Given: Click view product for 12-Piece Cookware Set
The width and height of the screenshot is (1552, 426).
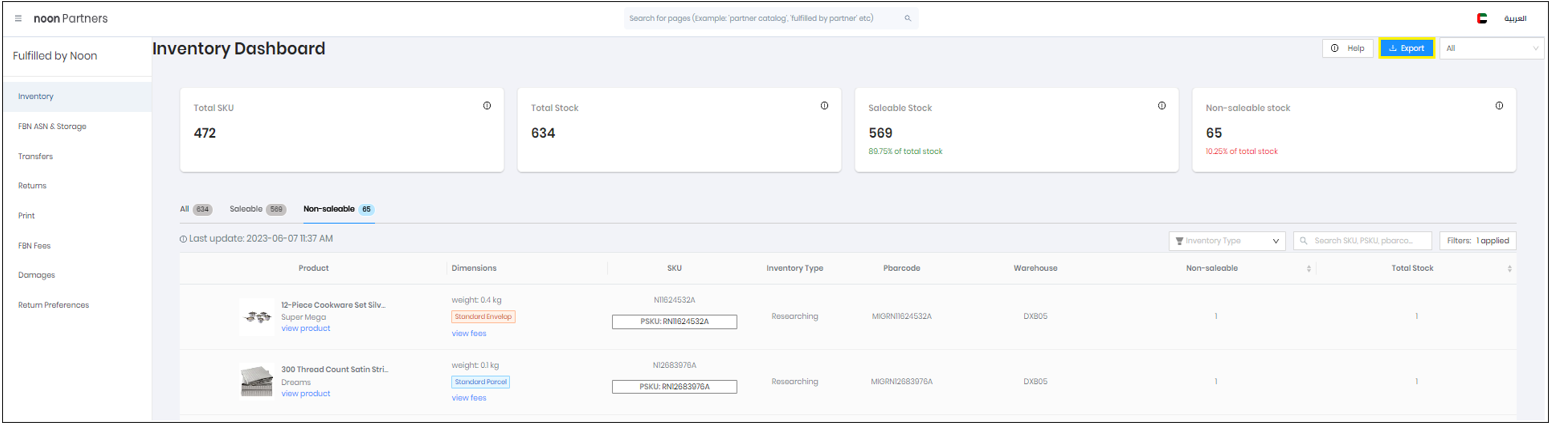Looking at the screenshot, I should pos(305,328).
